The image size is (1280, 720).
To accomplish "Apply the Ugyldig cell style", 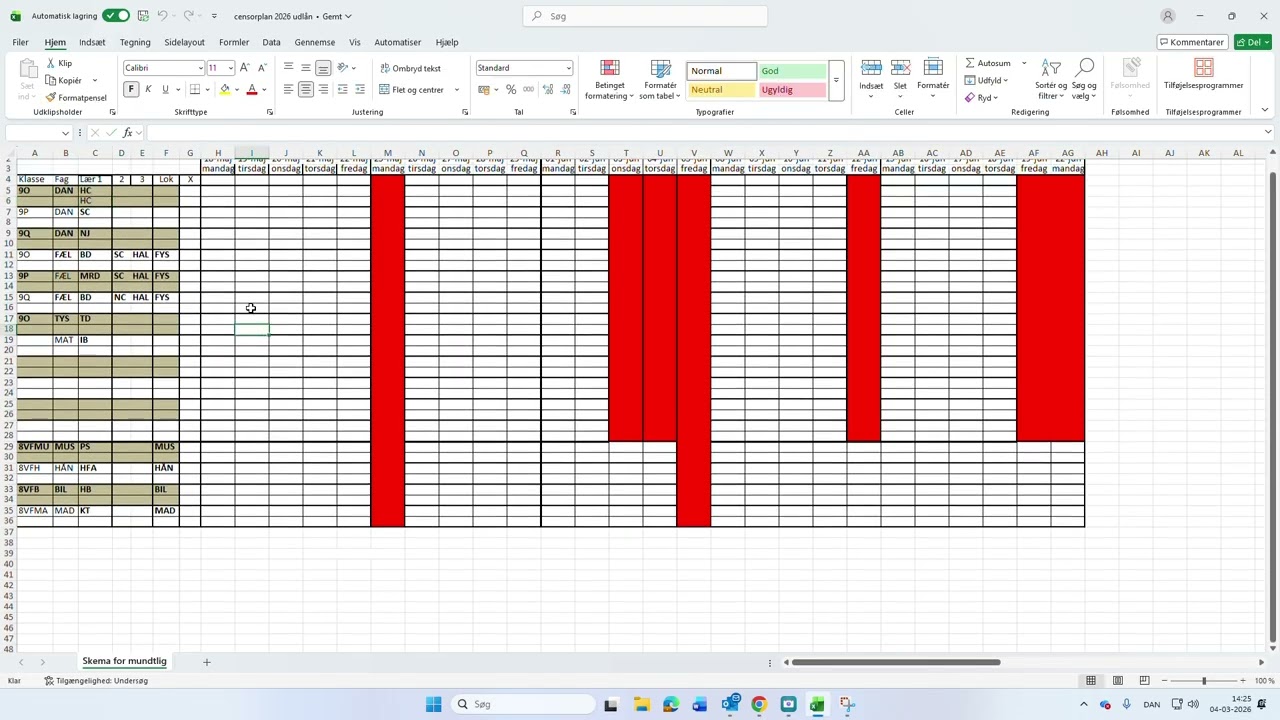I will coord(793,90).
